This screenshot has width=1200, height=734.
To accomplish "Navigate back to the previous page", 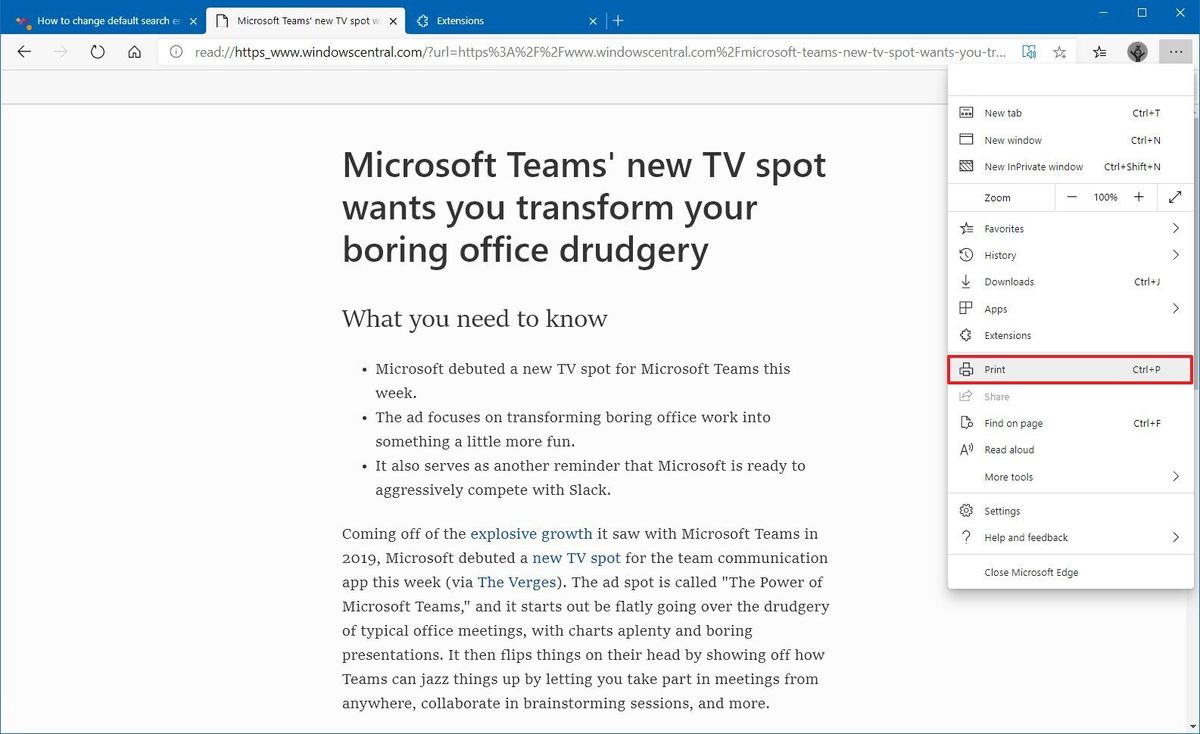I will pos(24,52).
